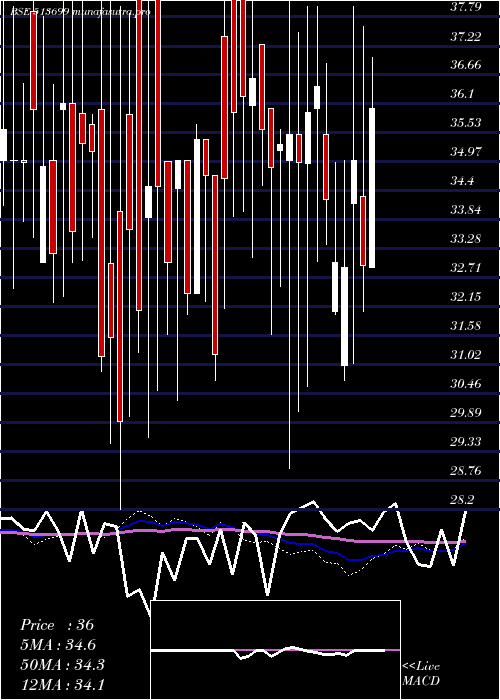Select the 28.76 axis label
The height and width of the screenshot is (700, 500).
pyautogui.click(x=466, y=470)
